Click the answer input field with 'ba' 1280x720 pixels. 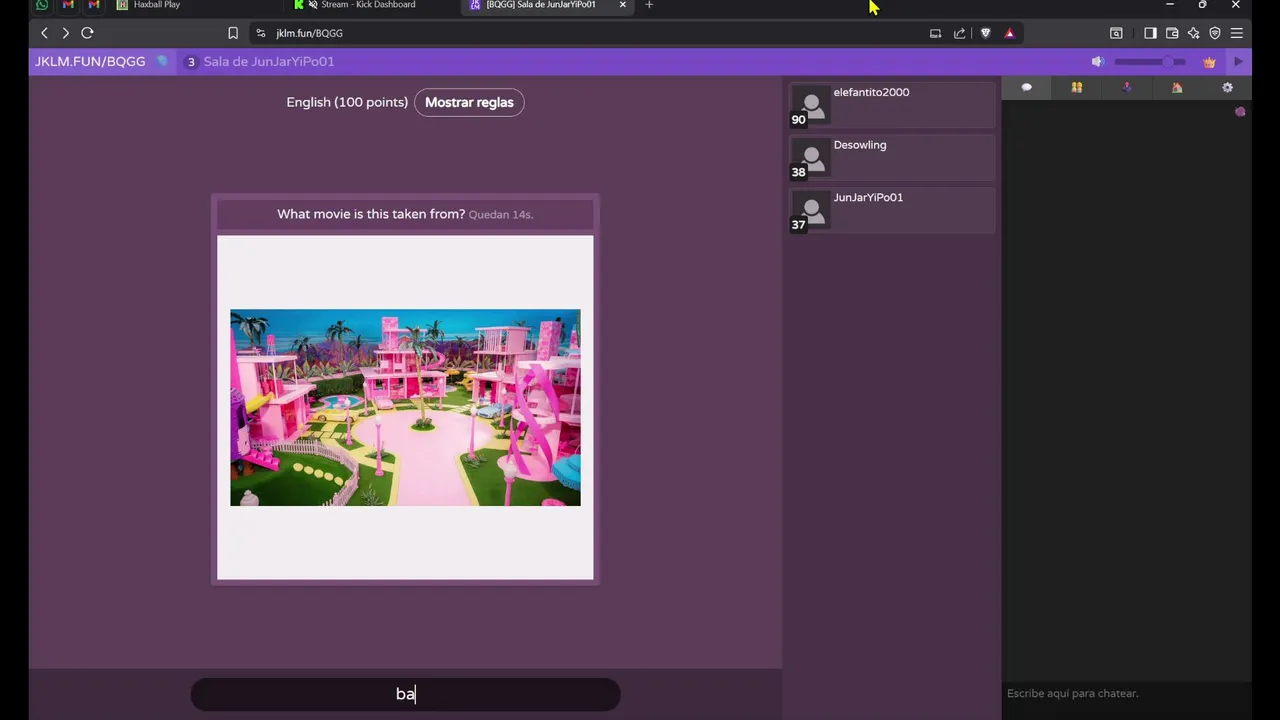(x=405, y=694)
